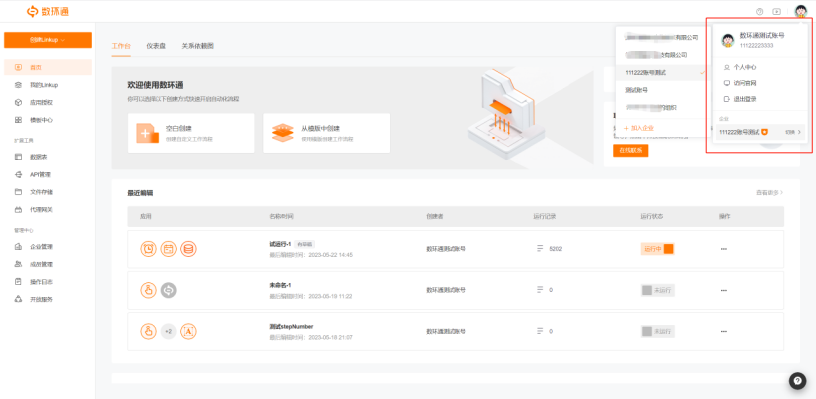The width and height of the screenshot is (816, 399).
Task: Expand the orange 创建Linkup dropdown button
Action: tap(48, 40)
